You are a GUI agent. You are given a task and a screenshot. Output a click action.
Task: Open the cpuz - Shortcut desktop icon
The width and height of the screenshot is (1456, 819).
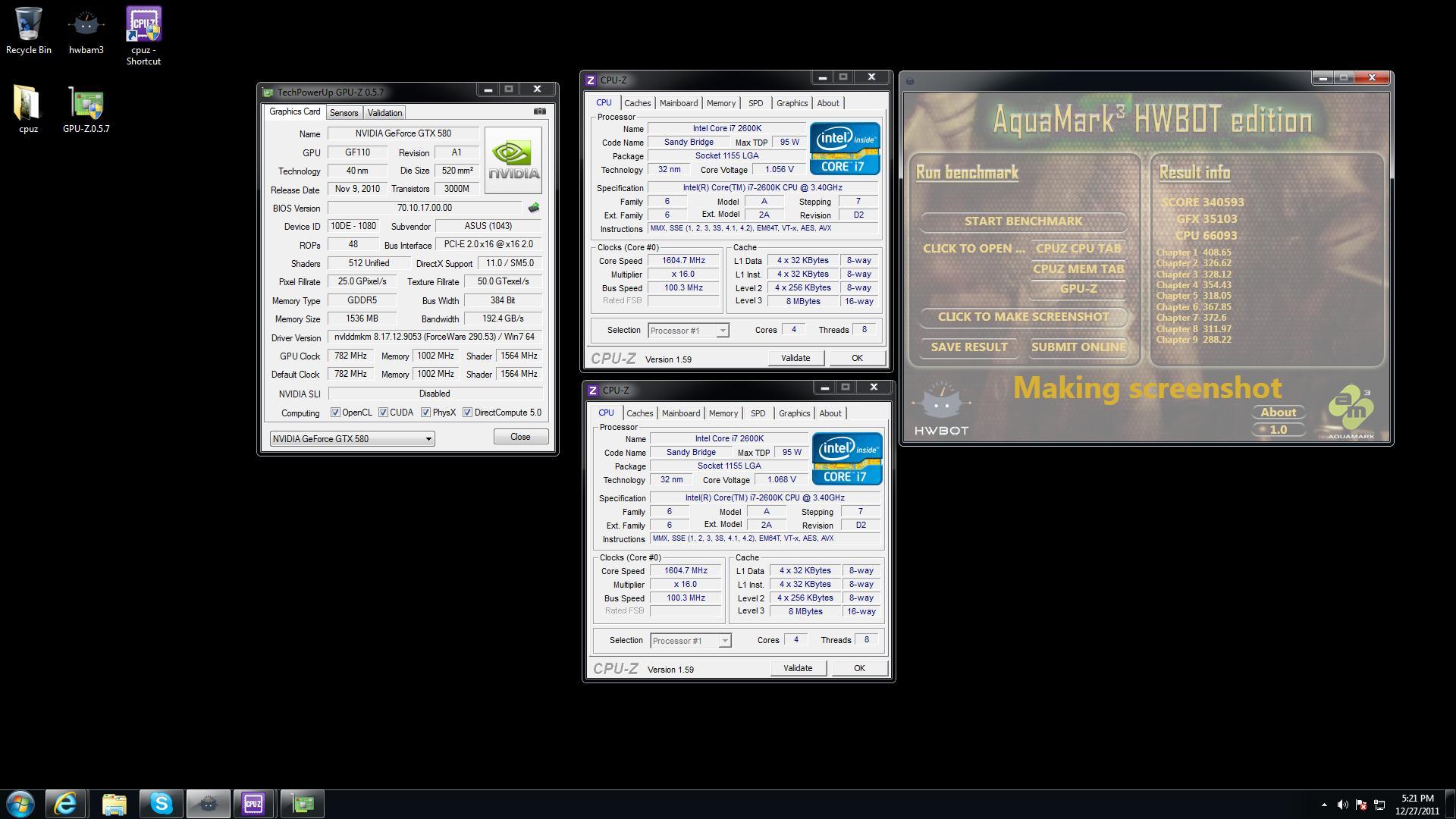(143, 36)
